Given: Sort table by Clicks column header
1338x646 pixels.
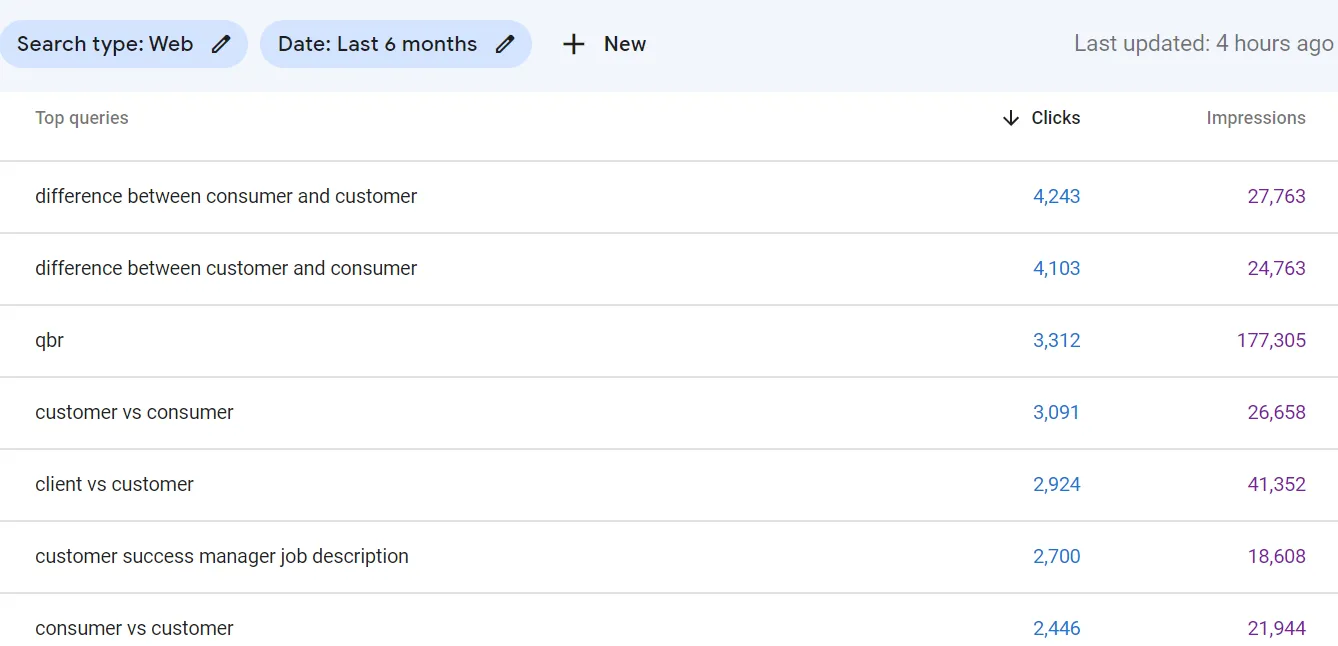Looking at the screenshot, I should tap(1055, 118).
